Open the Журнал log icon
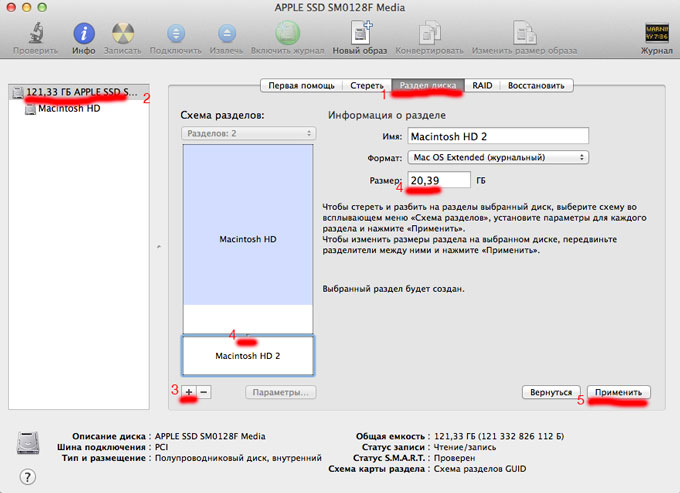This screenshot has width=680, height=493. pyautogui.click(x=657, y=33)
